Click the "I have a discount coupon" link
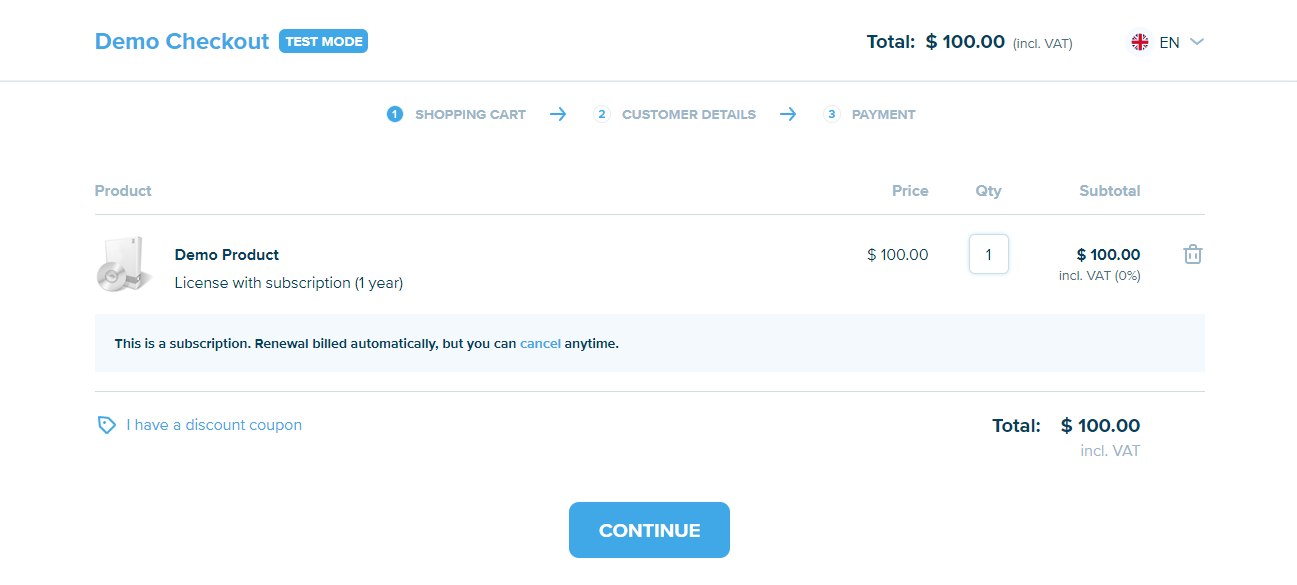The height and width of the screenshot is (585, 1297). point(214,425)
